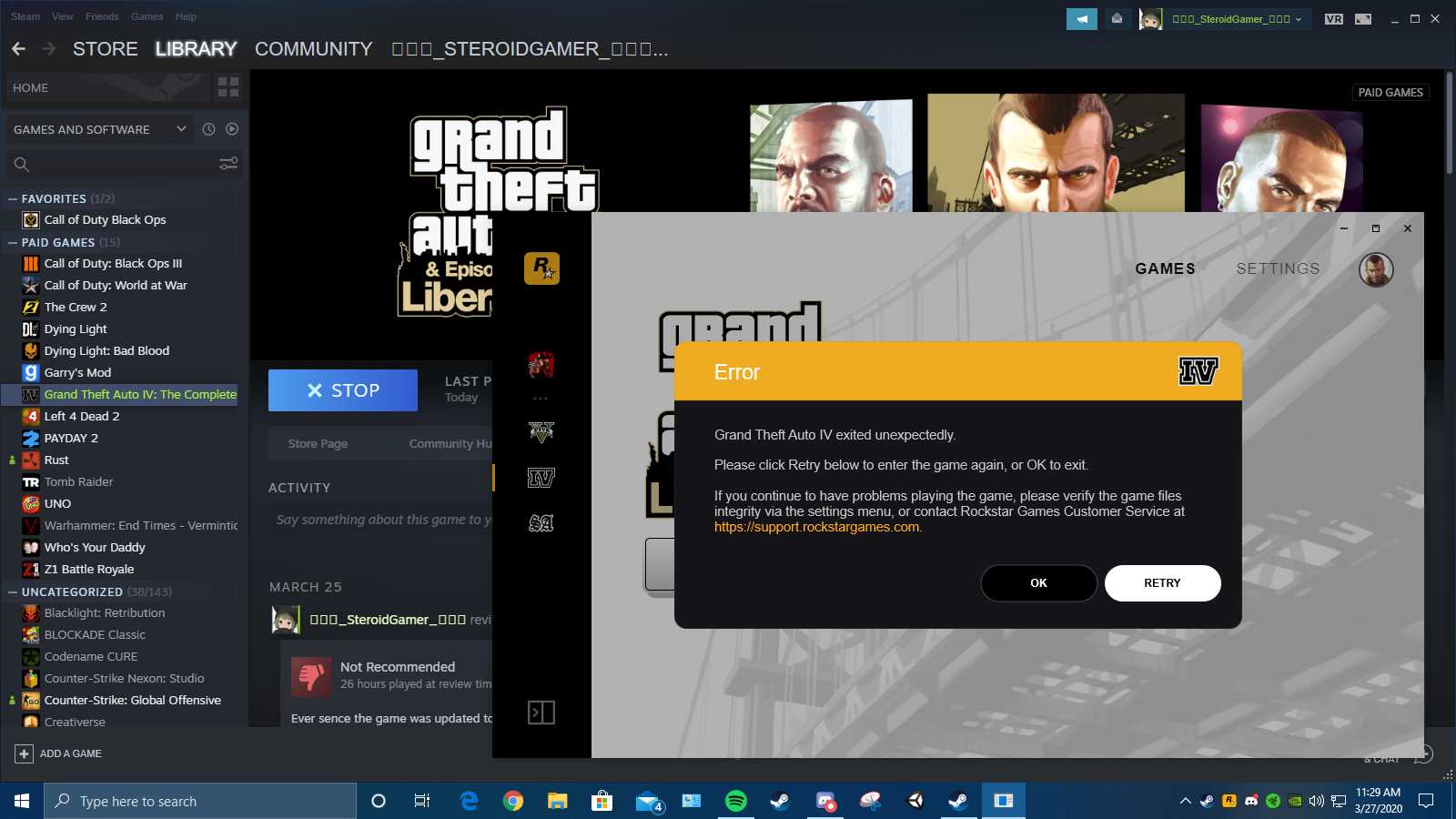This screenshot has width=1456, height=819.
Task: Open the volume control in system tray
Action: (1316, 801)
